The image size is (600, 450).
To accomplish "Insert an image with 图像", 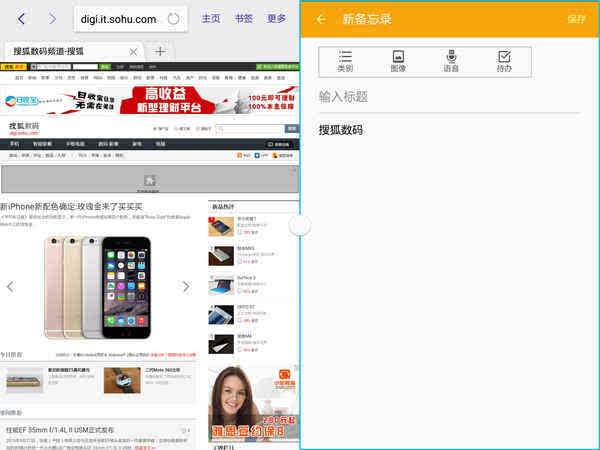I will (x=398, y=62).
